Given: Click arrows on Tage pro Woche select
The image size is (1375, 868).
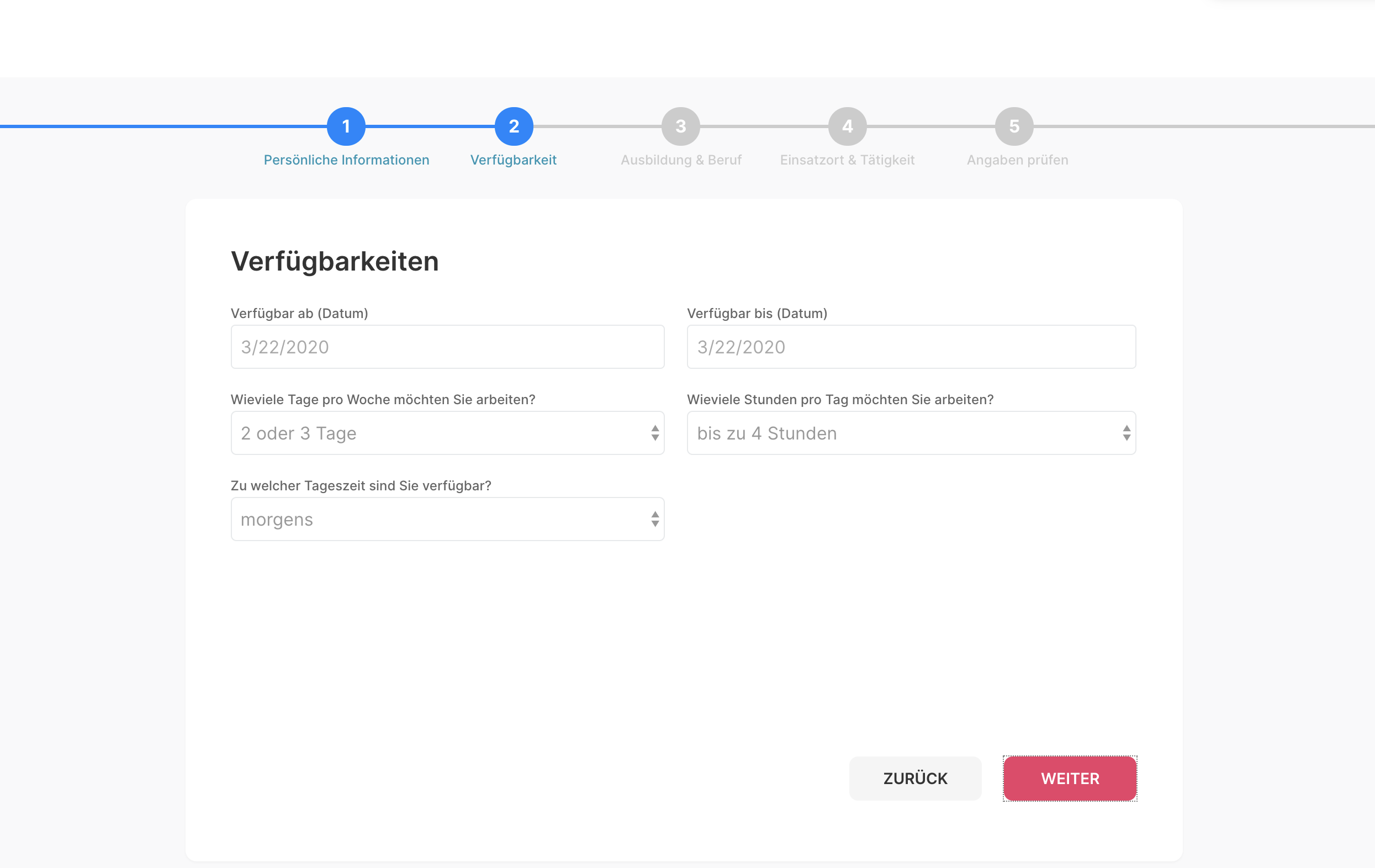Looking at the screenshot, I should pos(655,433).
